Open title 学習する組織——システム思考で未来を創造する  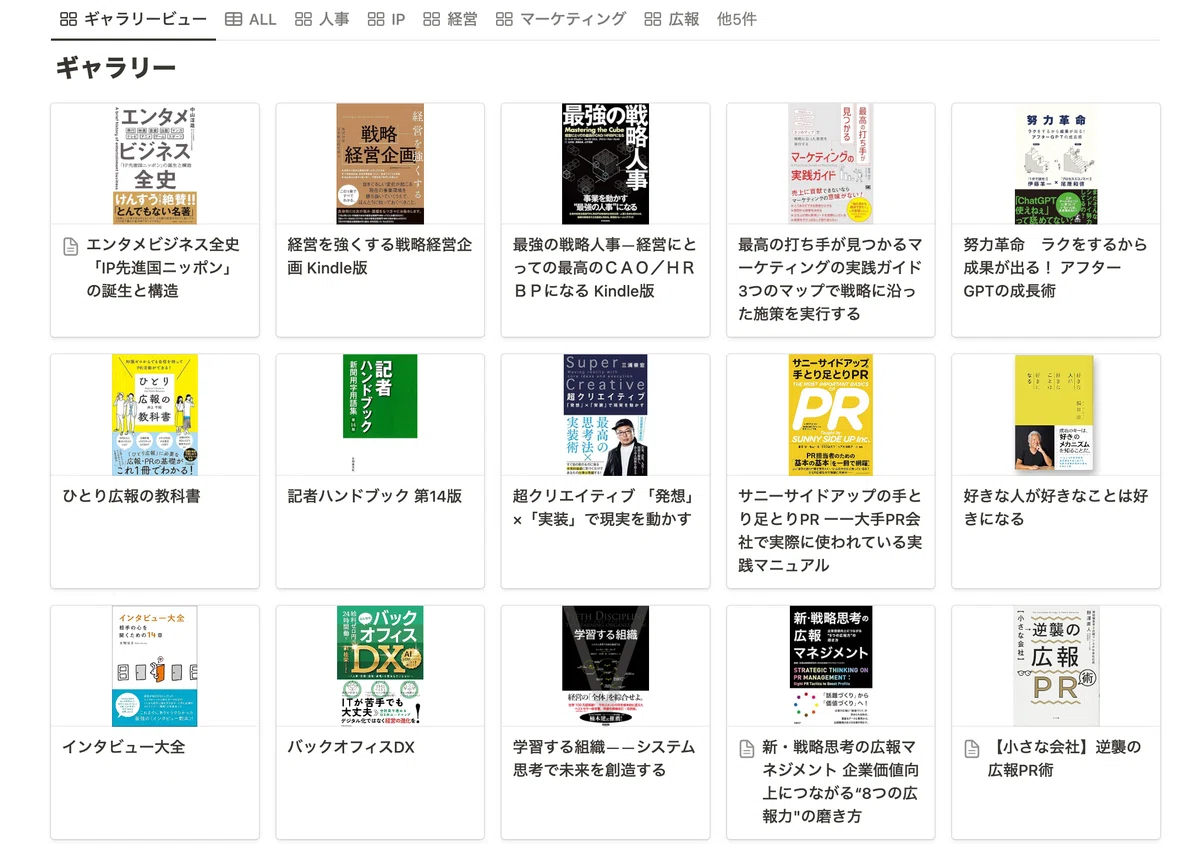click(x=604, y=759)
